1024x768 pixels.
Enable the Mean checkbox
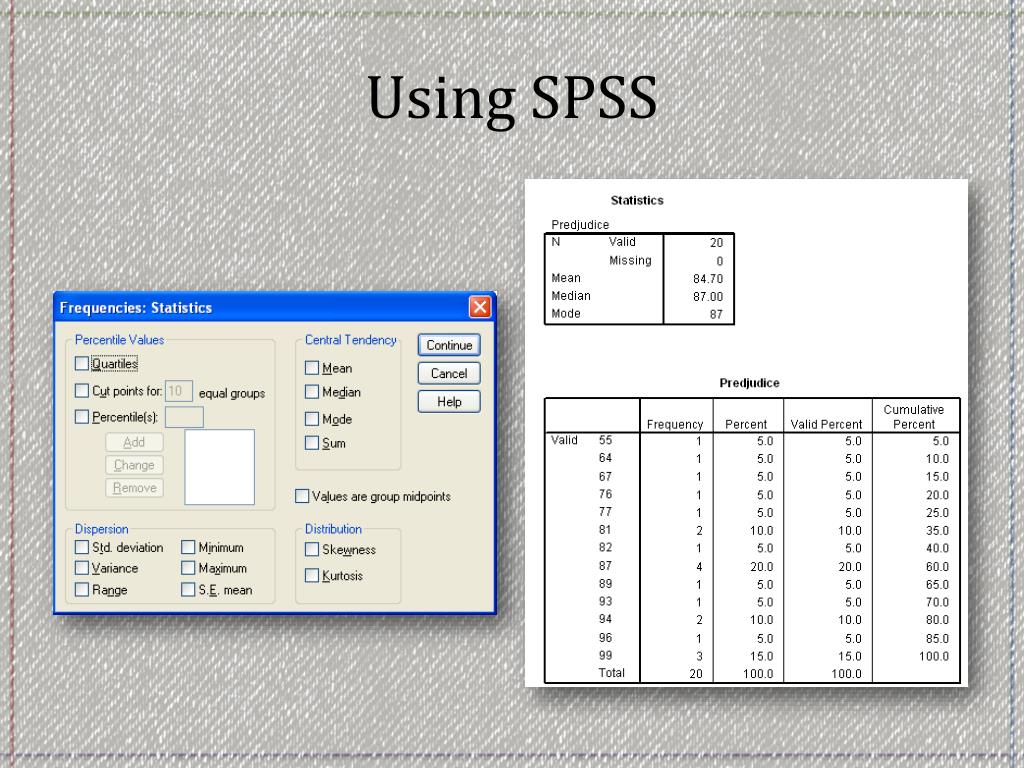[x=312, y=368]
